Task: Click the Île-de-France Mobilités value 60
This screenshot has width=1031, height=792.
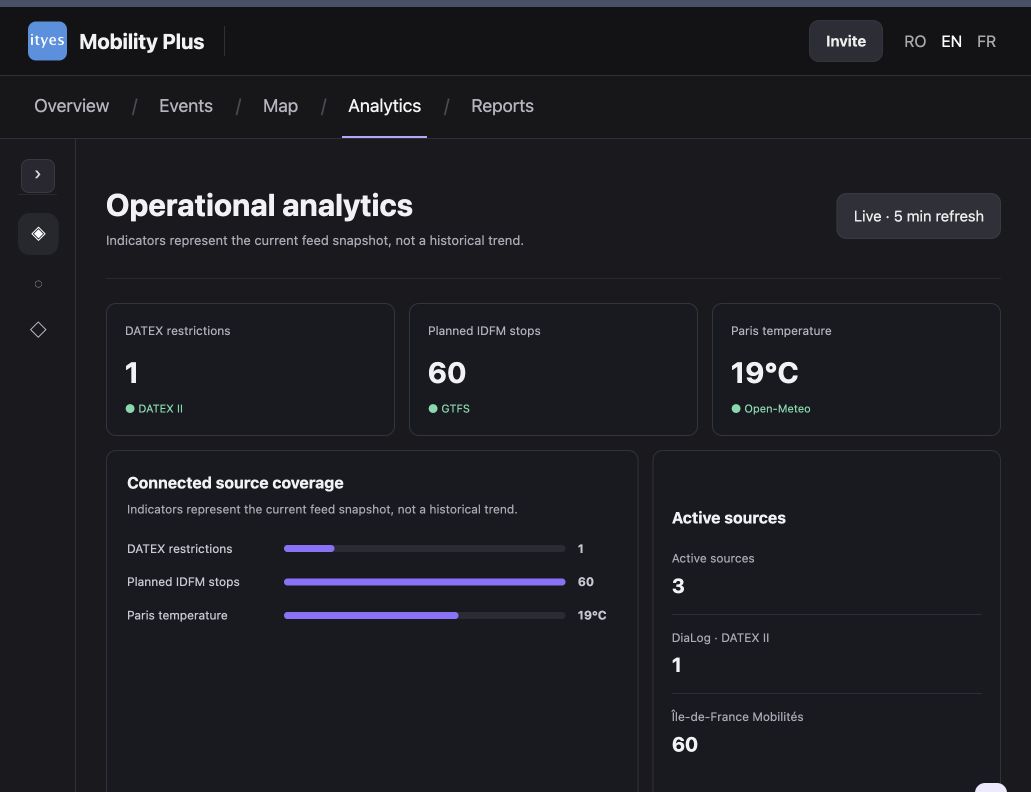Action: coord(684,744)
